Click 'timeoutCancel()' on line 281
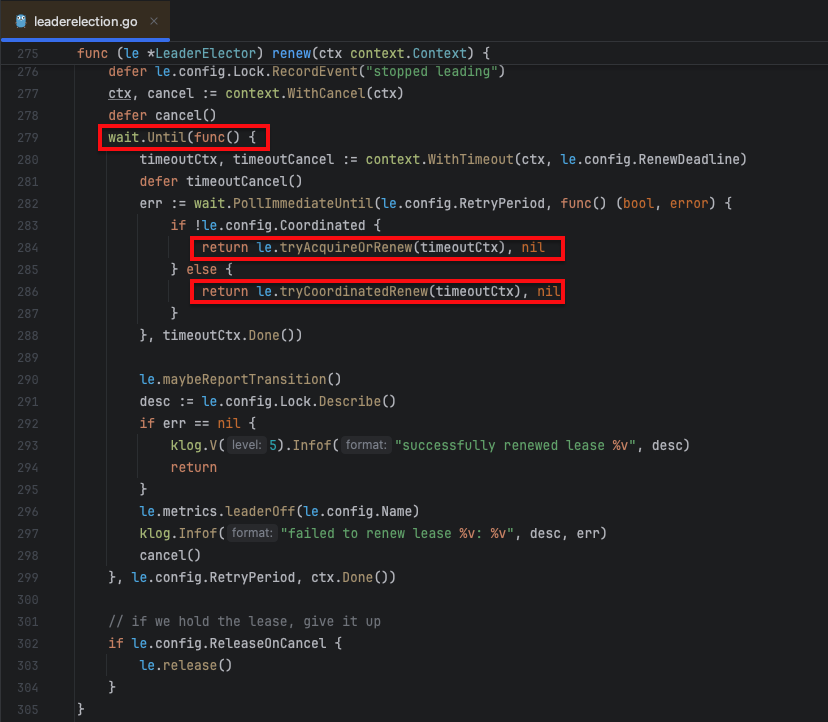The height and width of the screenshot is (722, 828). click(x=244, y=182)
